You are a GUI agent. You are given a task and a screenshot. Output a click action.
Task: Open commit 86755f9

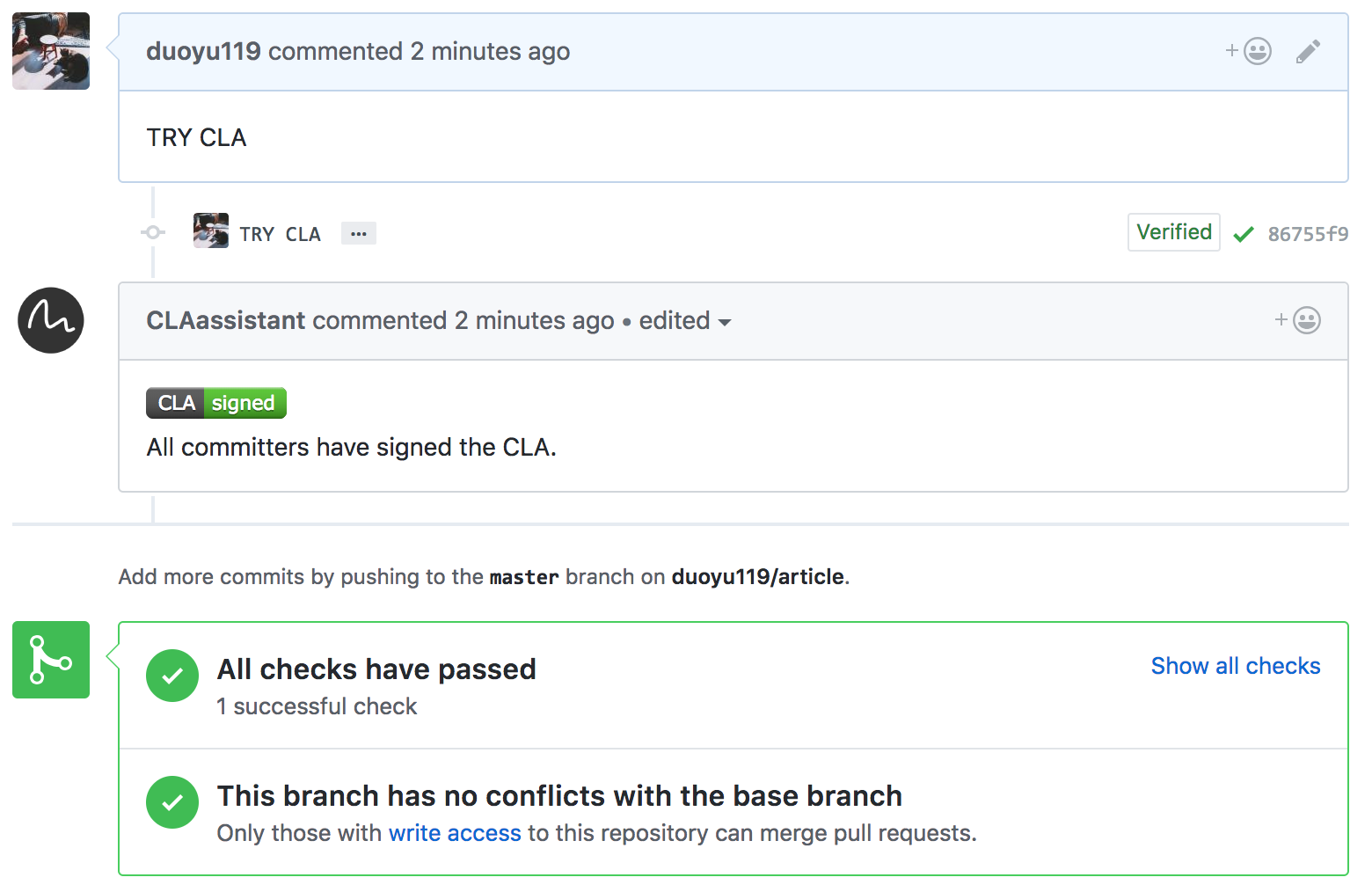[1308, 234]
